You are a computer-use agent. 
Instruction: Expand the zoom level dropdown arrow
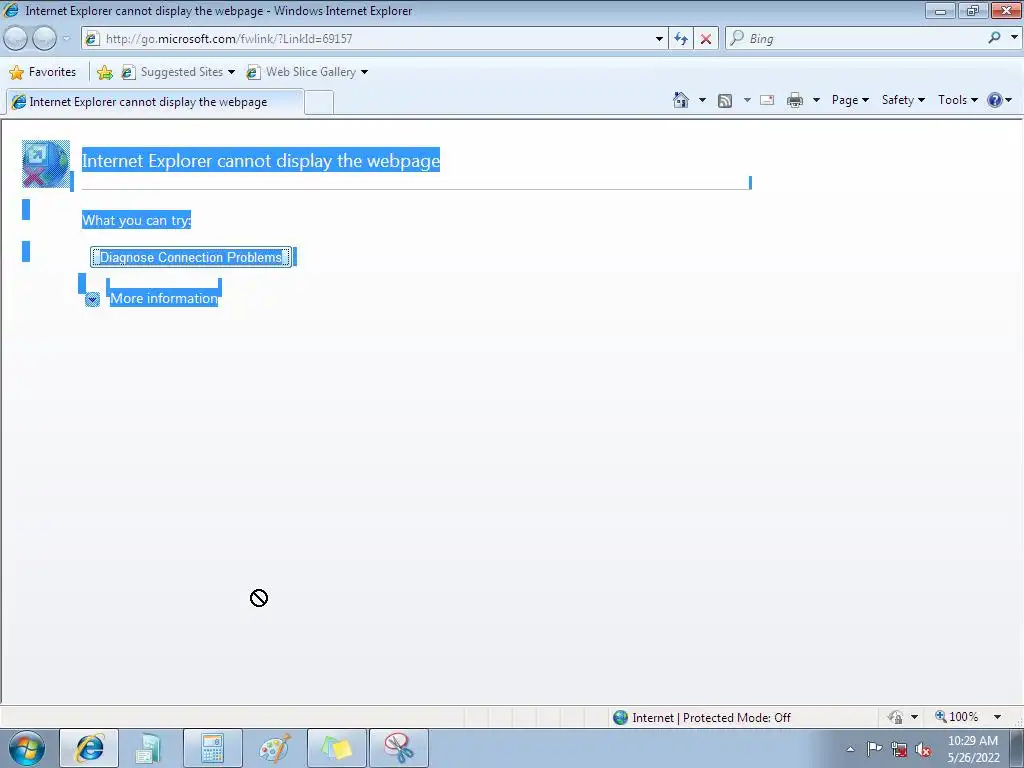pos(997,717)
